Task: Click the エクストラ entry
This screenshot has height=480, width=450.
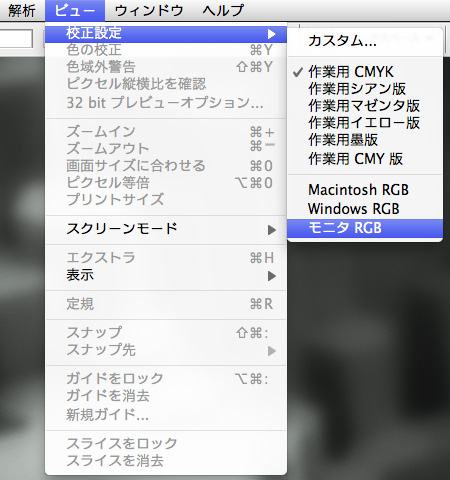Action: point(166,258)
